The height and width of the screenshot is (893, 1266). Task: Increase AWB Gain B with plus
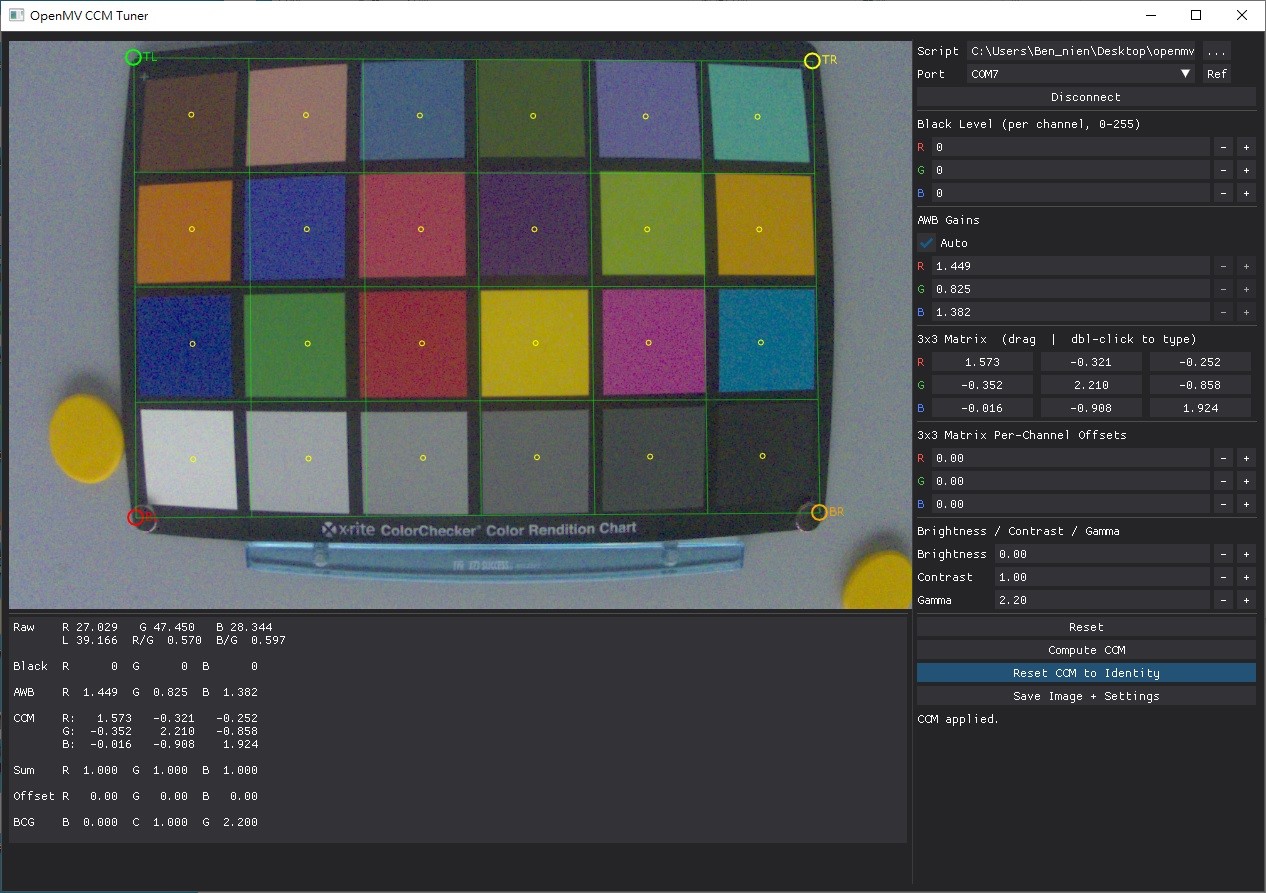tap(1246, 312)
